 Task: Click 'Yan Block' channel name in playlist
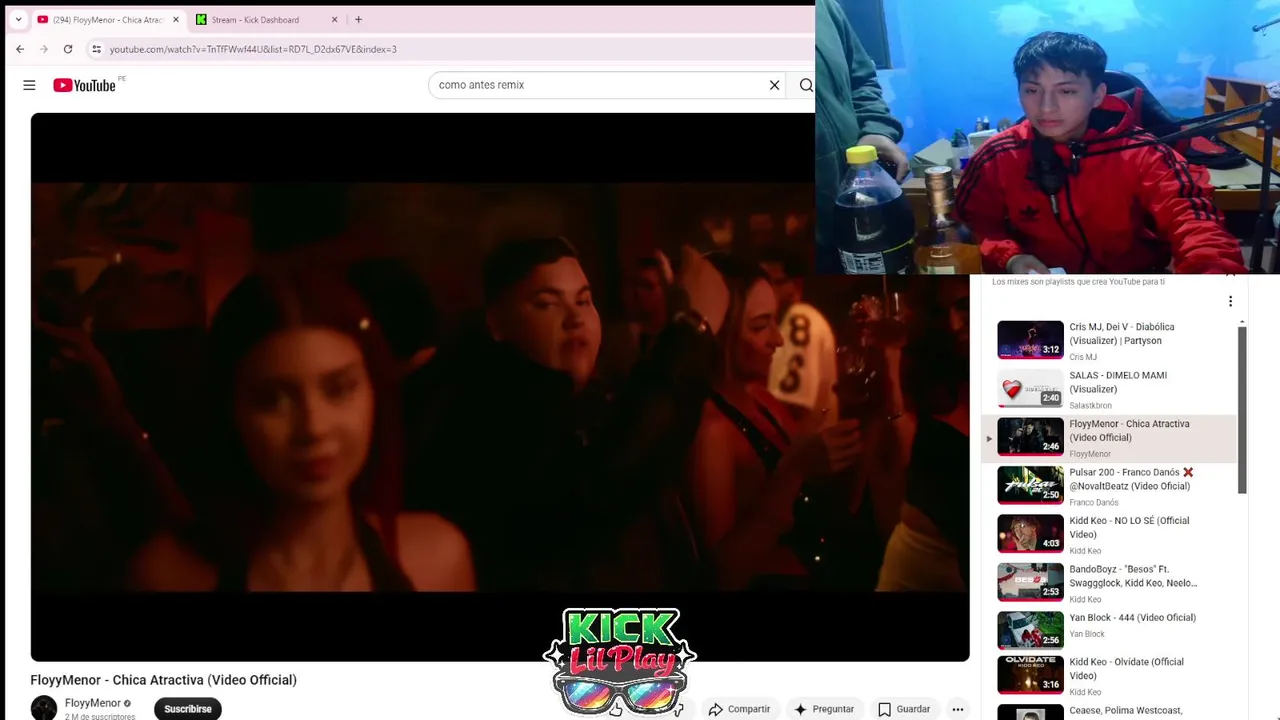pos(1087,634)
